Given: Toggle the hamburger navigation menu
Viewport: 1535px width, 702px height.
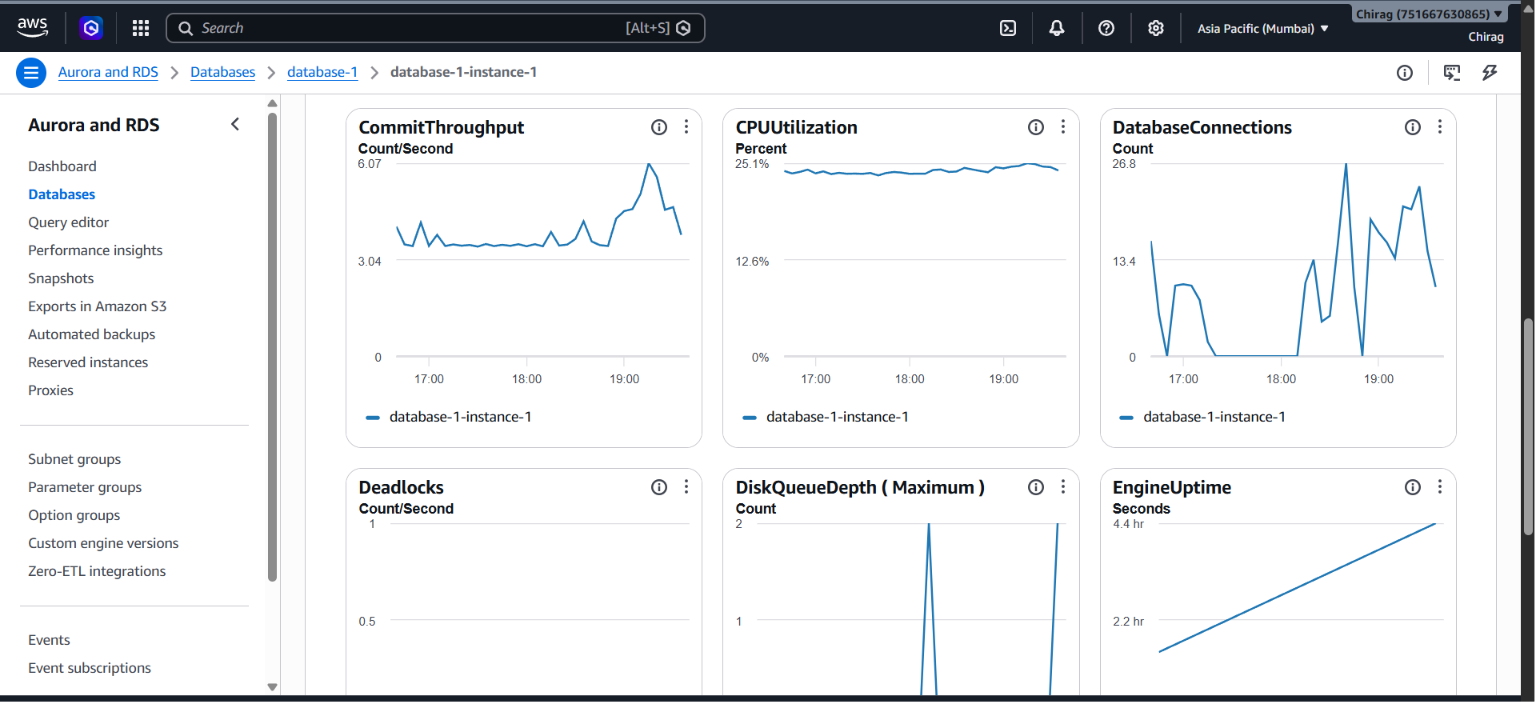Looking at the screenshot, I should point(31,72).
